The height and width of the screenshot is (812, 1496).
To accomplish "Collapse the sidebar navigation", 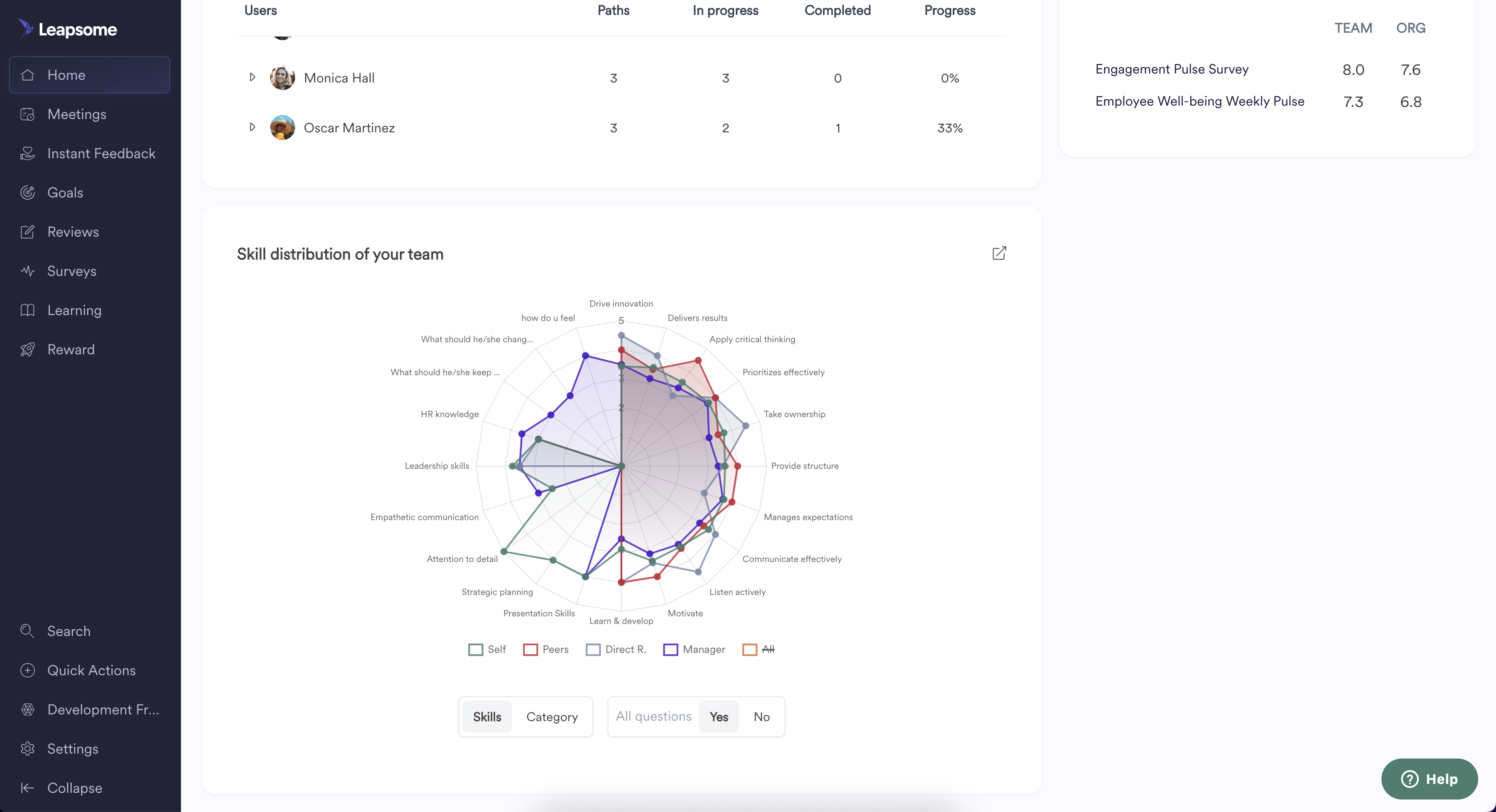I will 74,787.
